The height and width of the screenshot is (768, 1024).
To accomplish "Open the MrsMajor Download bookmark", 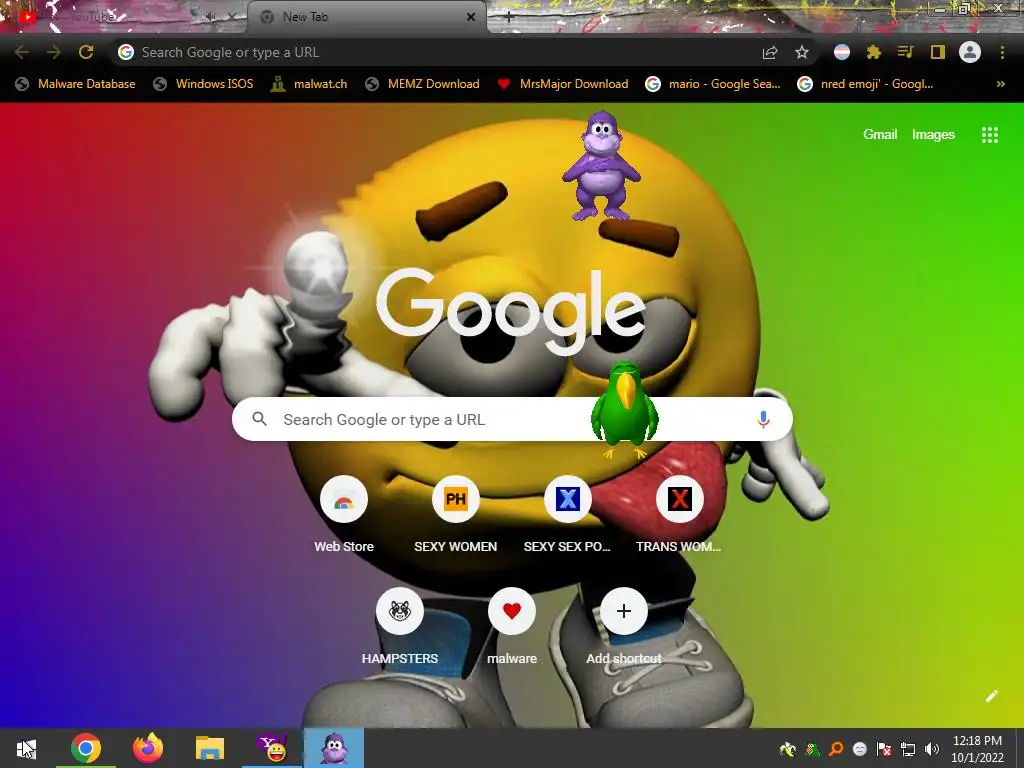I will click(563, 84).
